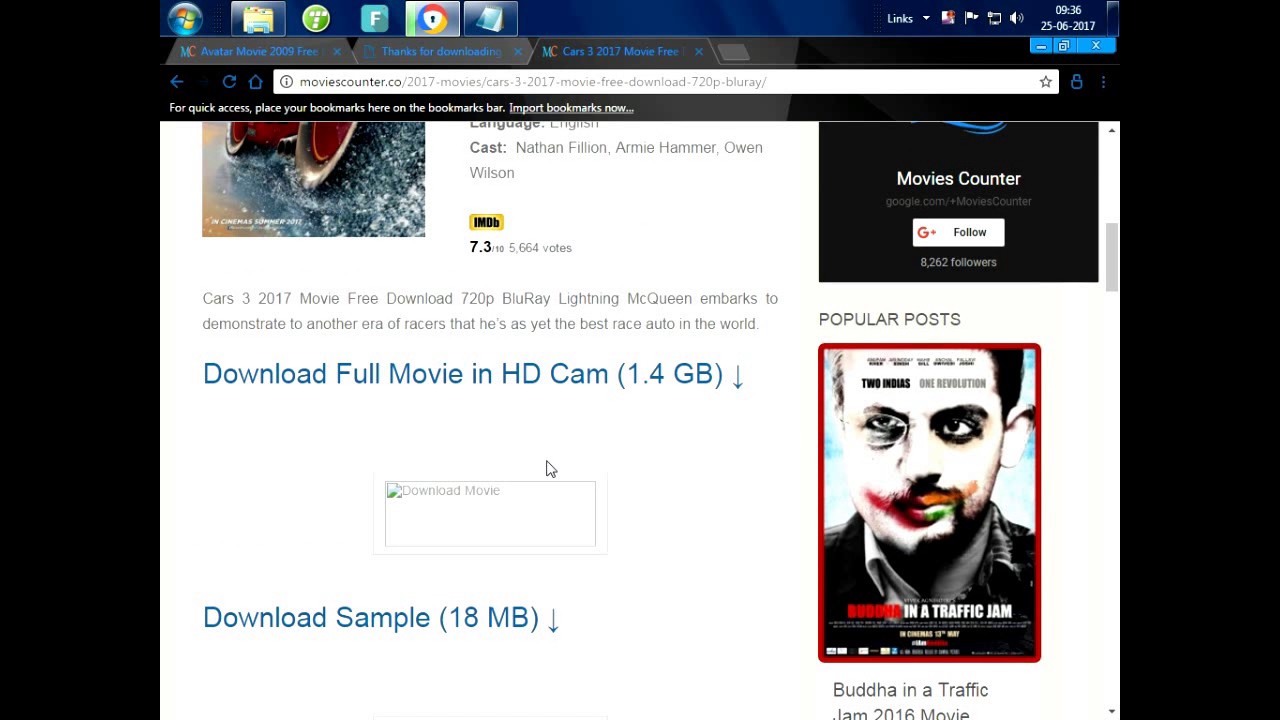View site information icon in address bar
This screenshot has height=720, width=1280.
pyautogui.click(x=286, y=82)
